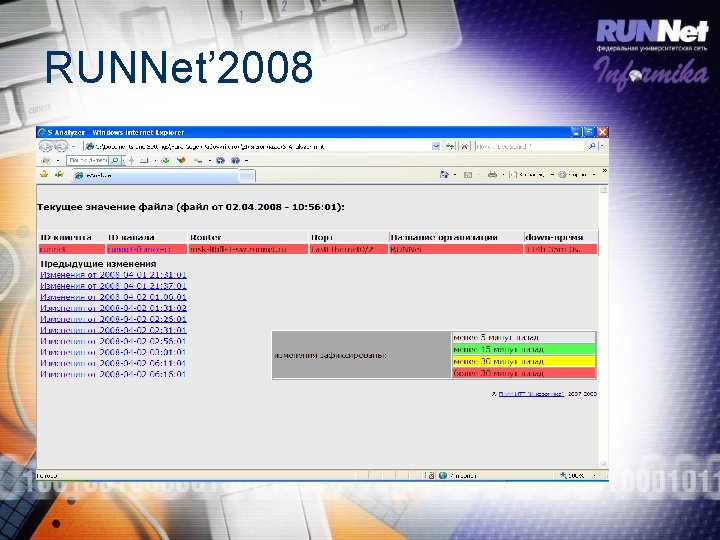Click the status bar pop-up blocker icon

(x=431, y=476)
